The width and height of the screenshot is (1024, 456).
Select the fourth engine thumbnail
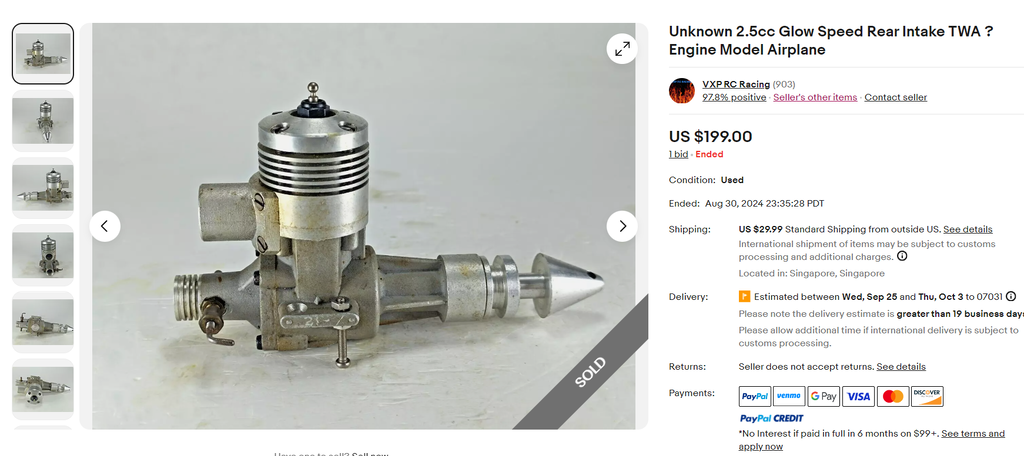coord(43,255)
